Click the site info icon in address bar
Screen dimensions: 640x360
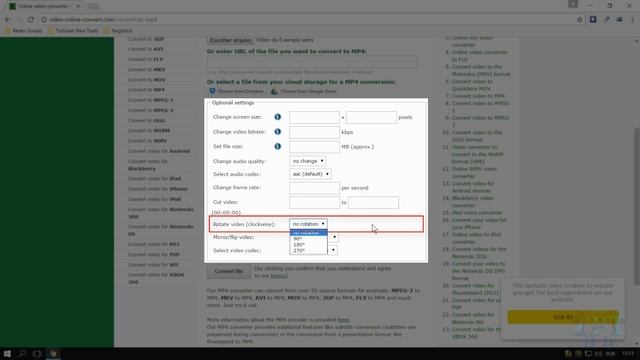44,19
